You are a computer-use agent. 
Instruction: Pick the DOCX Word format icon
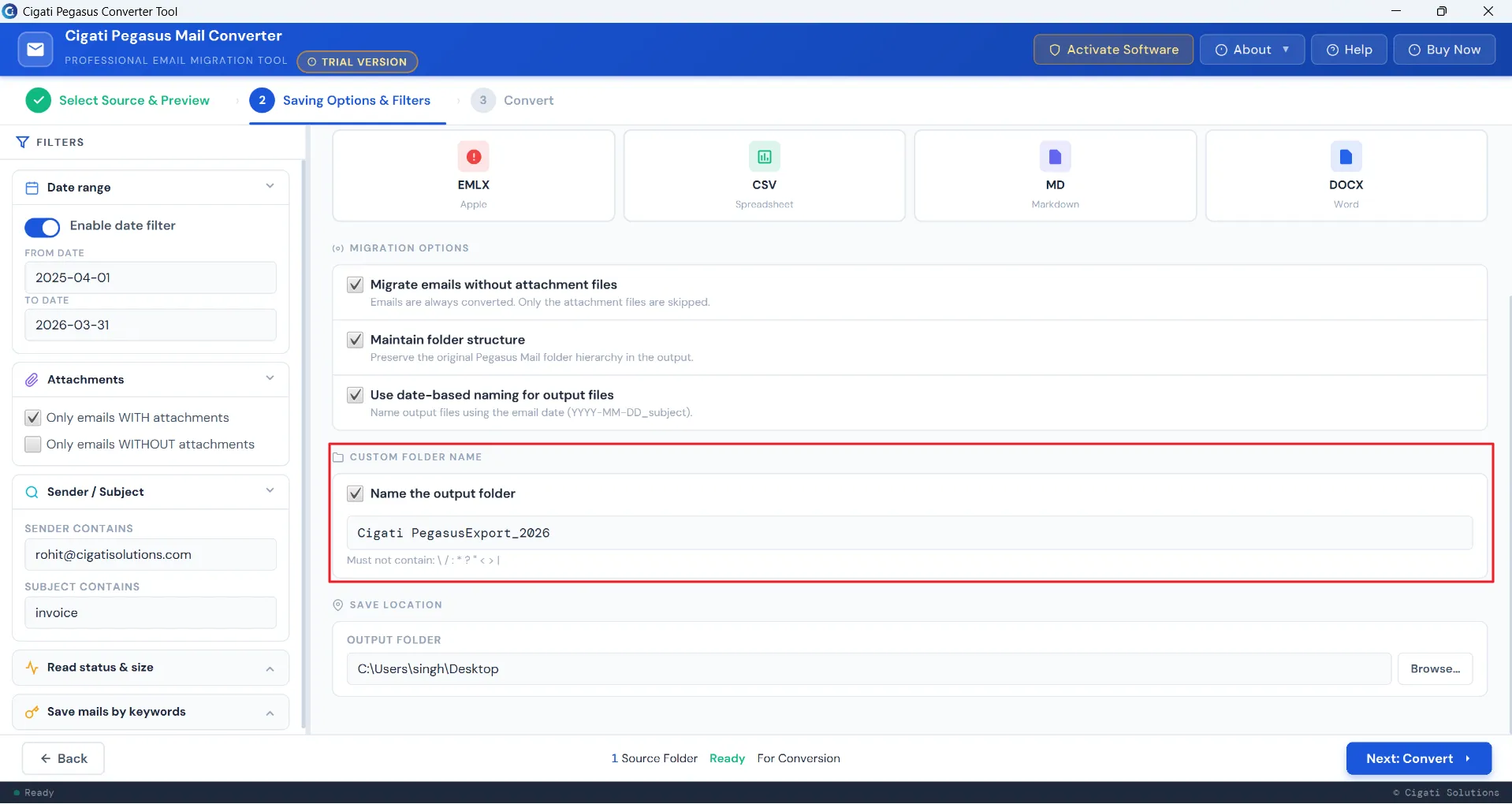tap(1346, 157)
